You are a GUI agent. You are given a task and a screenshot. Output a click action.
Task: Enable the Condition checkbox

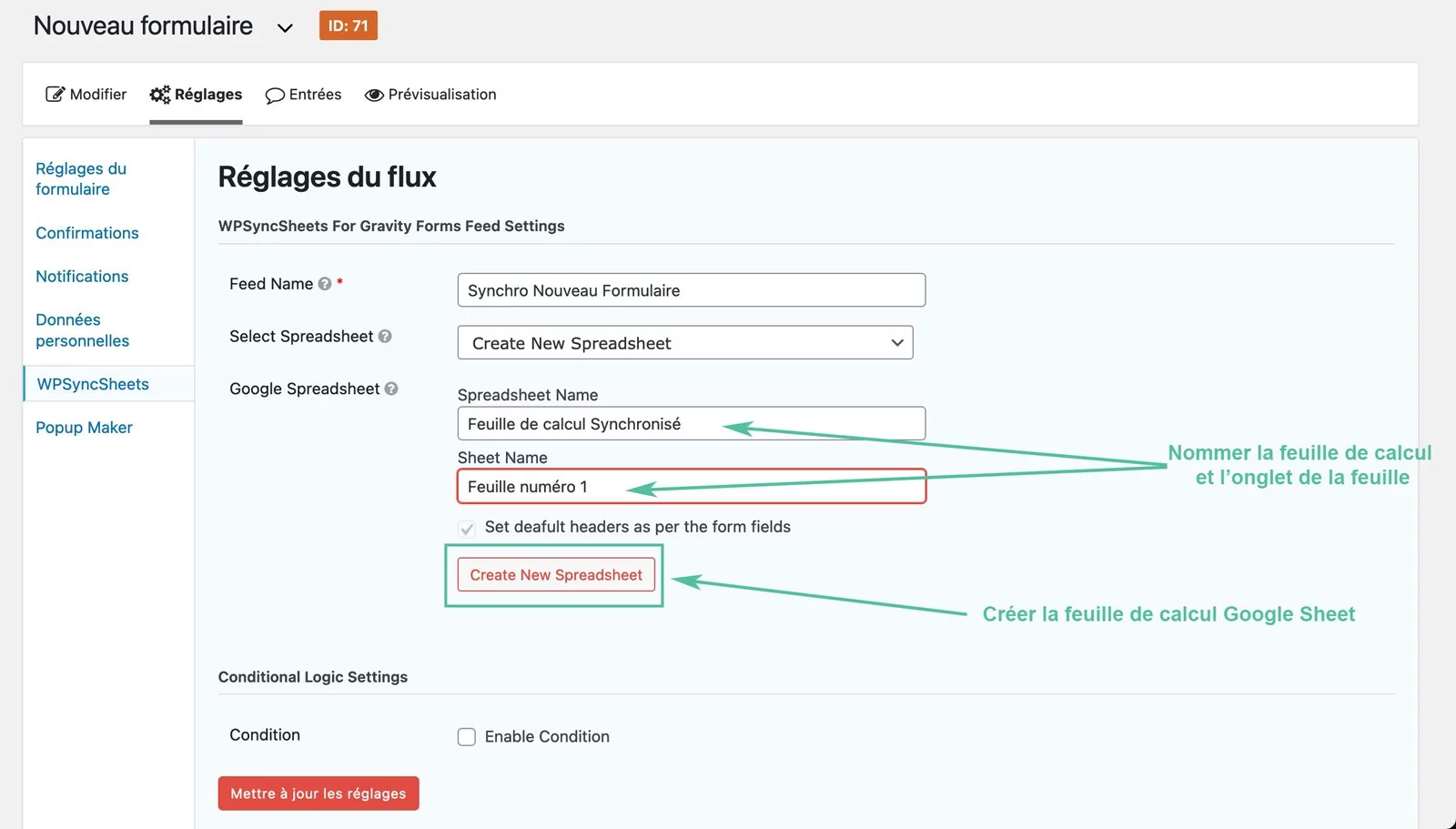tap(466, 737)
